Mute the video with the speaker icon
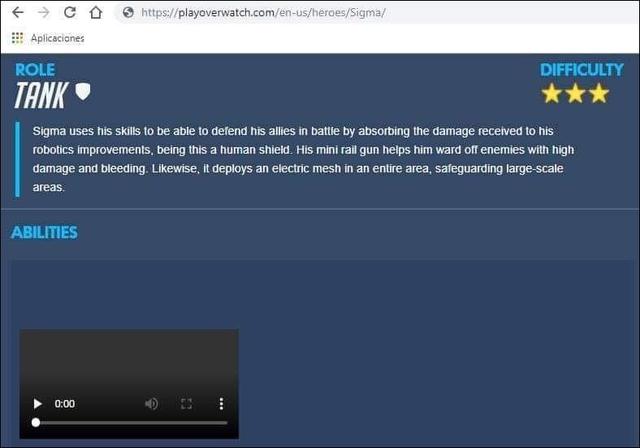This screenshot has width=640, height=448. 151,404
